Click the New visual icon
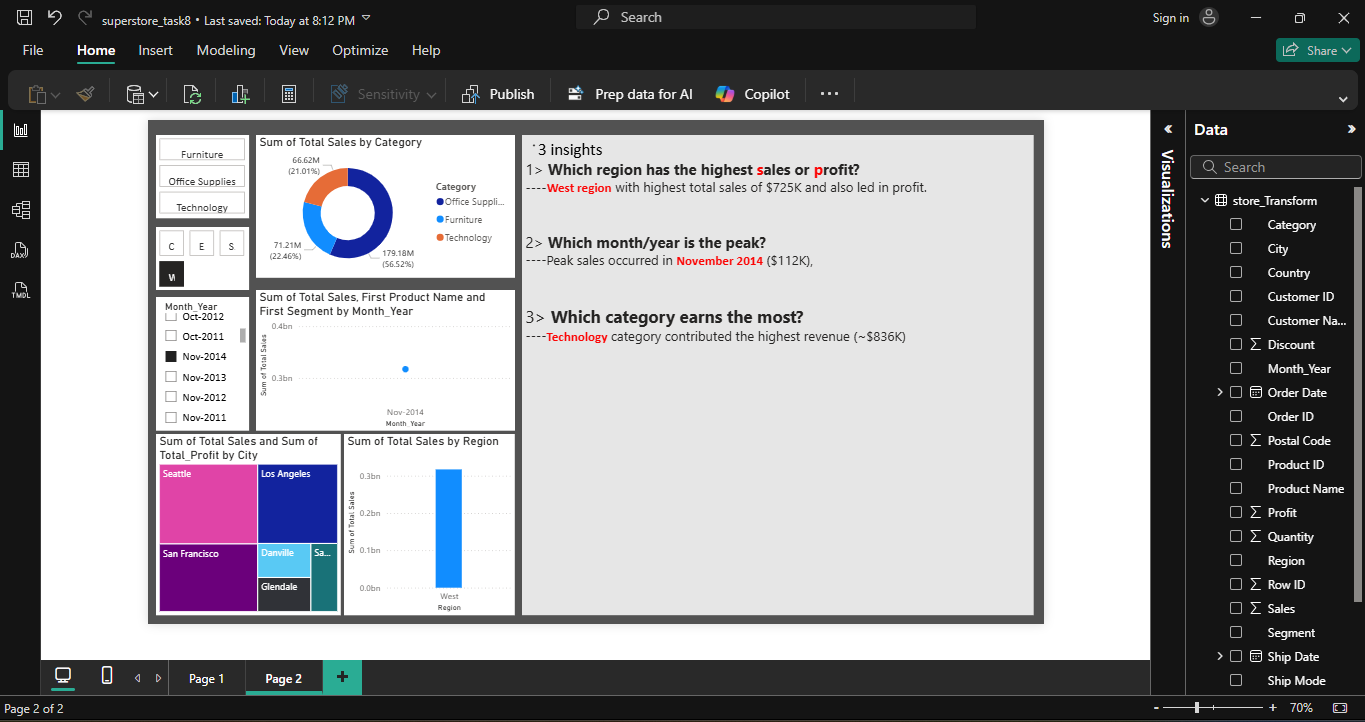 240,94
